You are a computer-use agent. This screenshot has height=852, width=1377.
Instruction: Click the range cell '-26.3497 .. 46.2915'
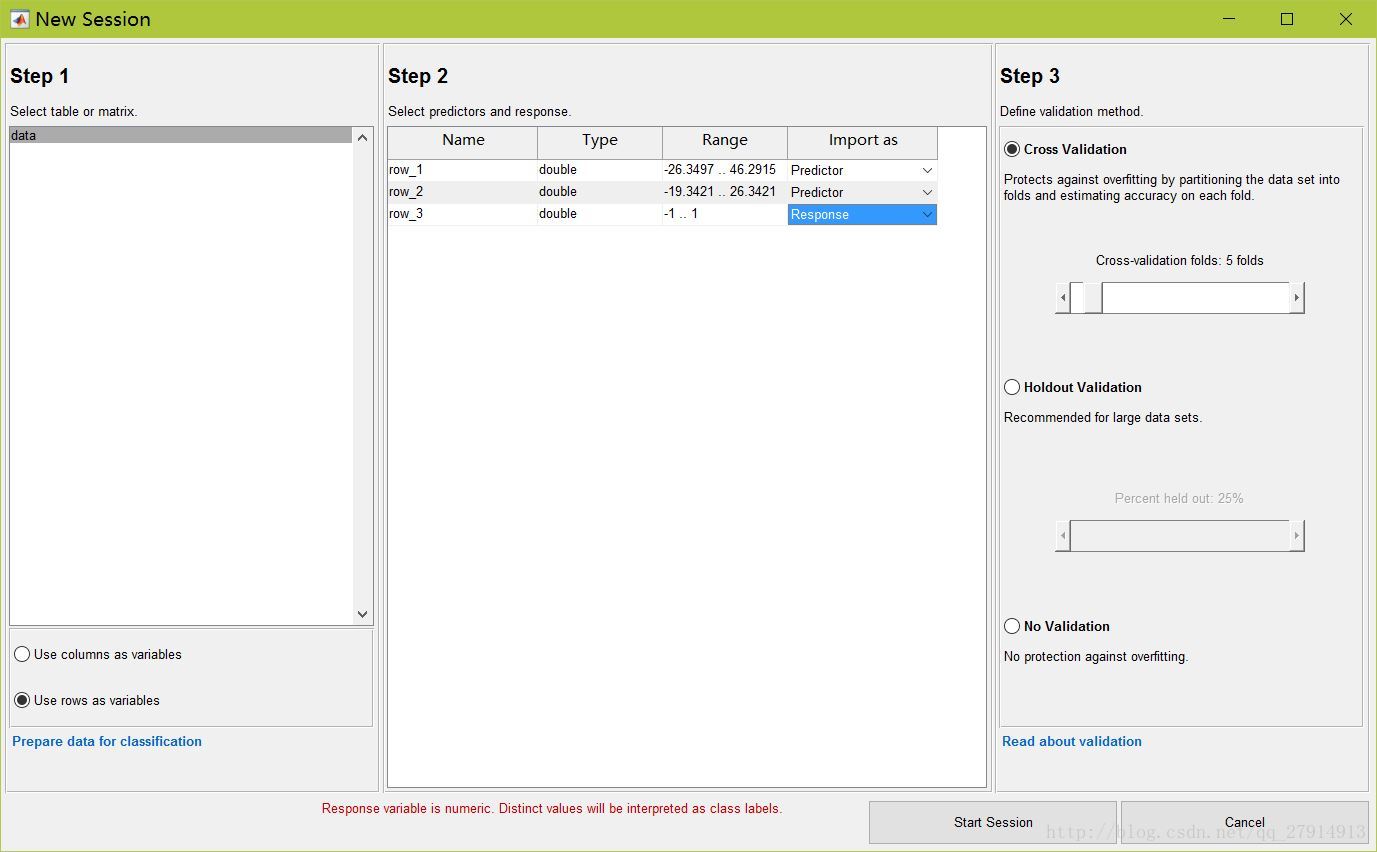pyautogui.click(x=725, y=170)
